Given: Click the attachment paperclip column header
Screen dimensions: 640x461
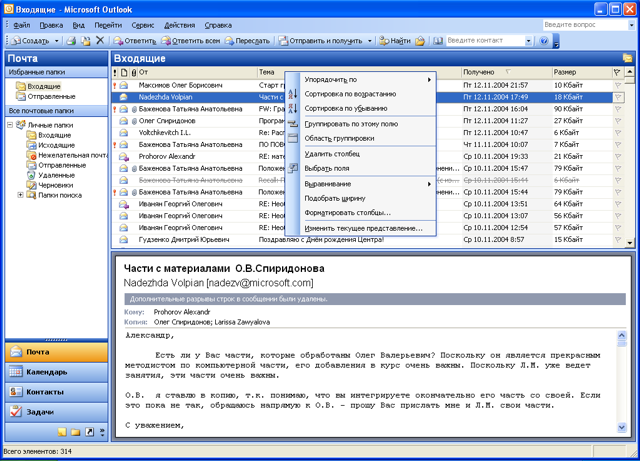Looking at the screenshot, I should [x=133, y=73].
